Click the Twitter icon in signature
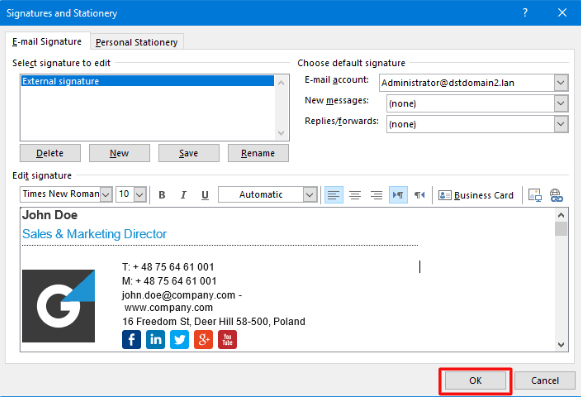The width and height of the screenshot is (581, 397). [x=179, y=340]
